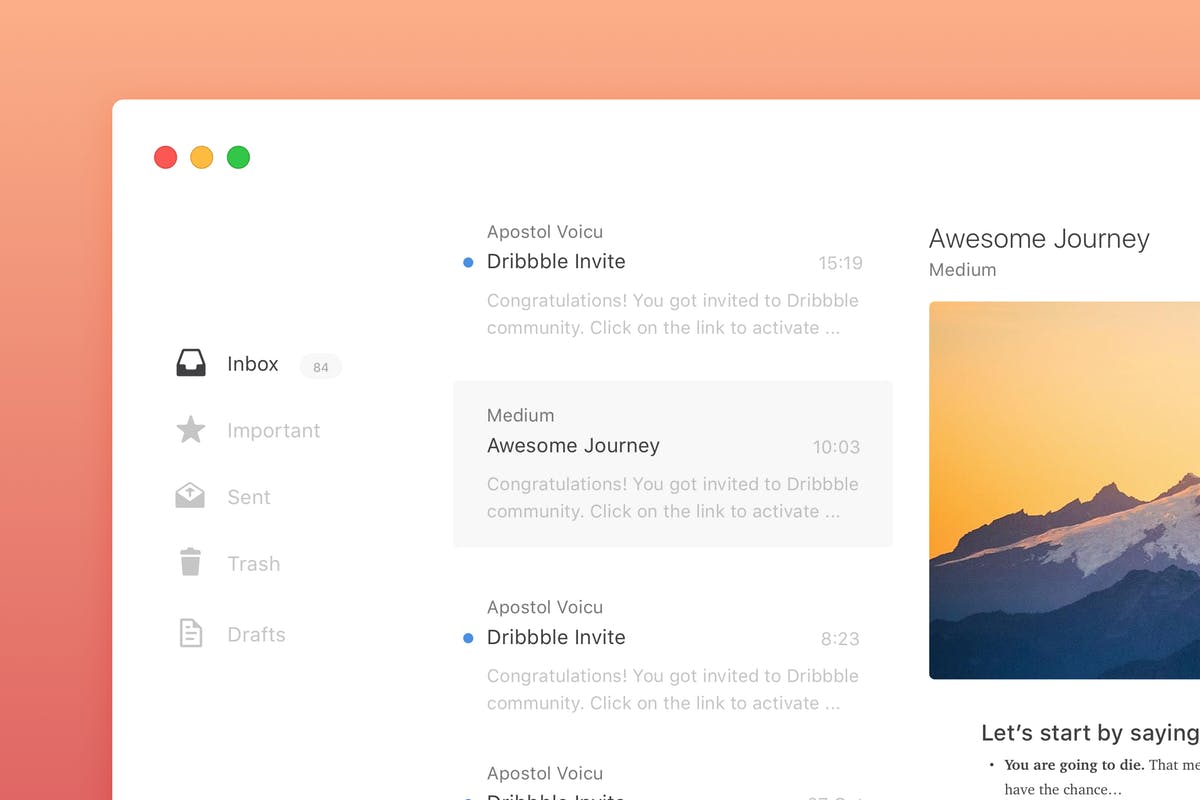Expand the 'You are going to die' list item
Image resolution: width=1200 pixels, height=800 pixels.
[1073, 765]
